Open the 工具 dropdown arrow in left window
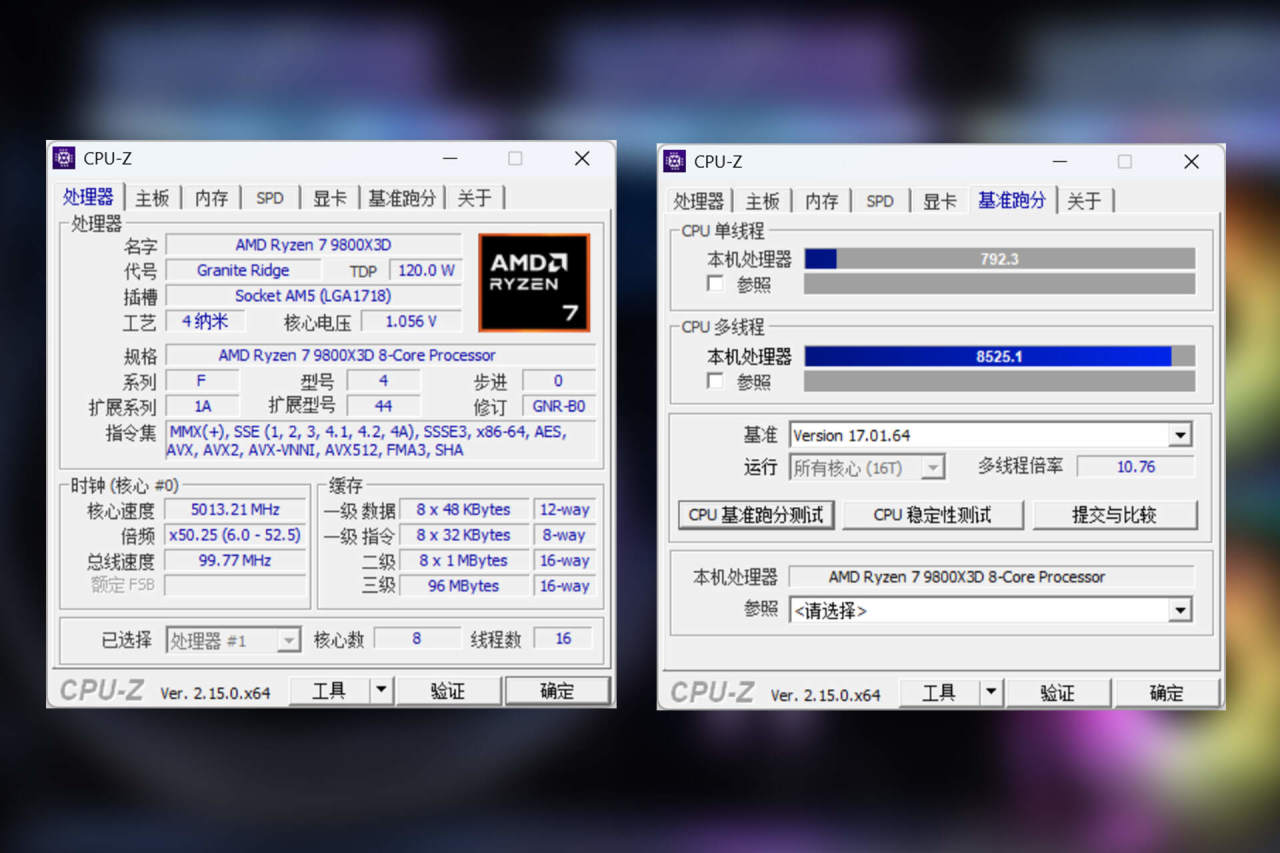 coord(381,690)
